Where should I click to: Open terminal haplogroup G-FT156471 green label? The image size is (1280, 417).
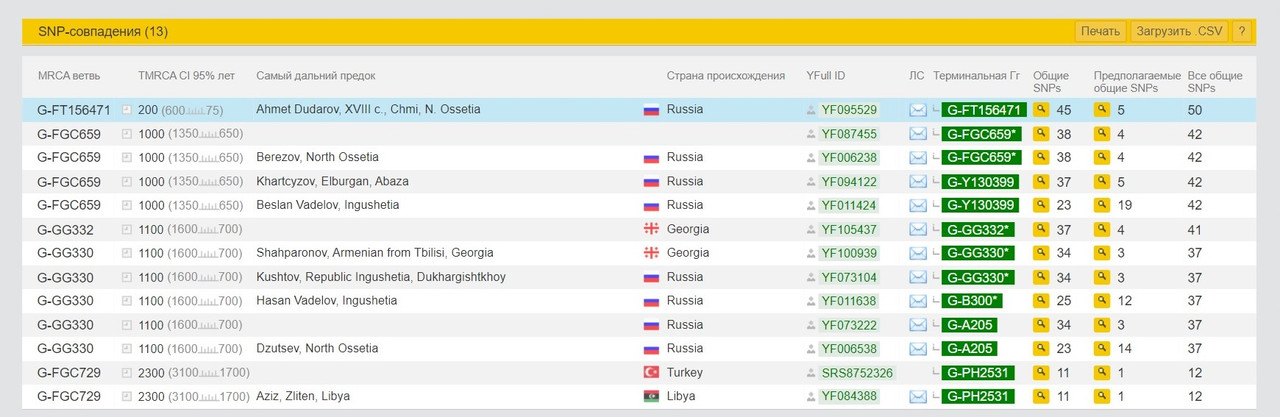coord(984,110)
